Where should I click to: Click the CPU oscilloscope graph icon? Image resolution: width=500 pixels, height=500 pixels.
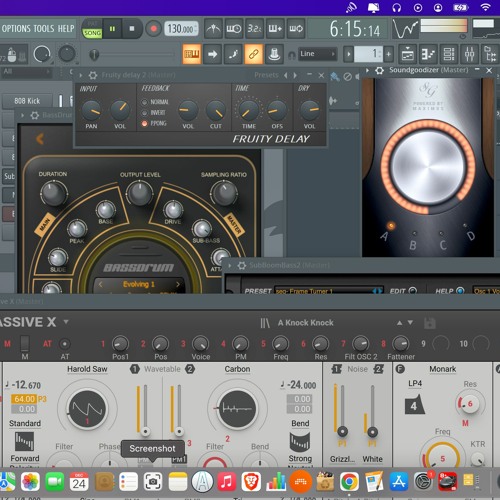[x=405, y=29]
